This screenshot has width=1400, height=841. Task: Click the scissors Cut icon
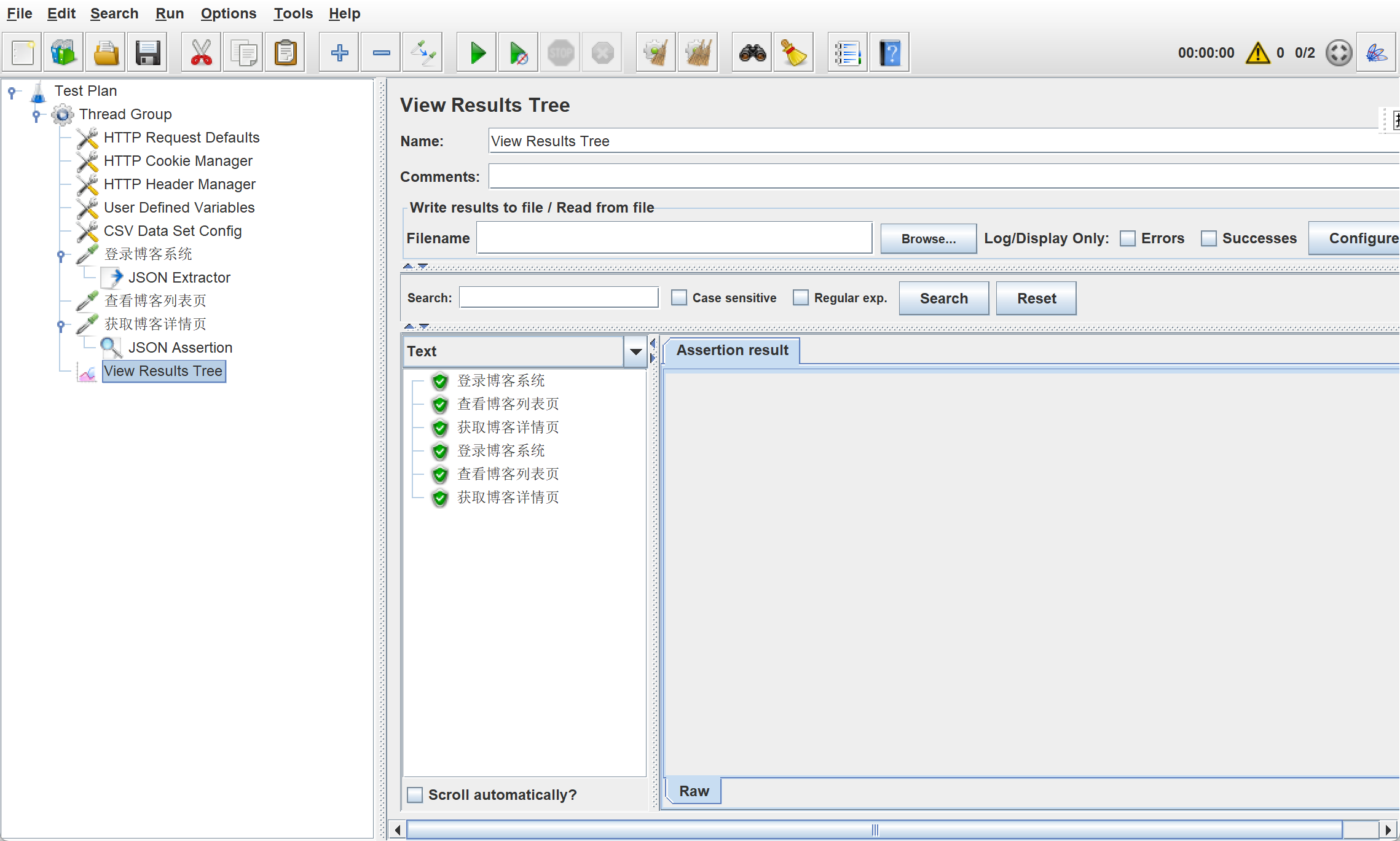(x=201, y=53)
